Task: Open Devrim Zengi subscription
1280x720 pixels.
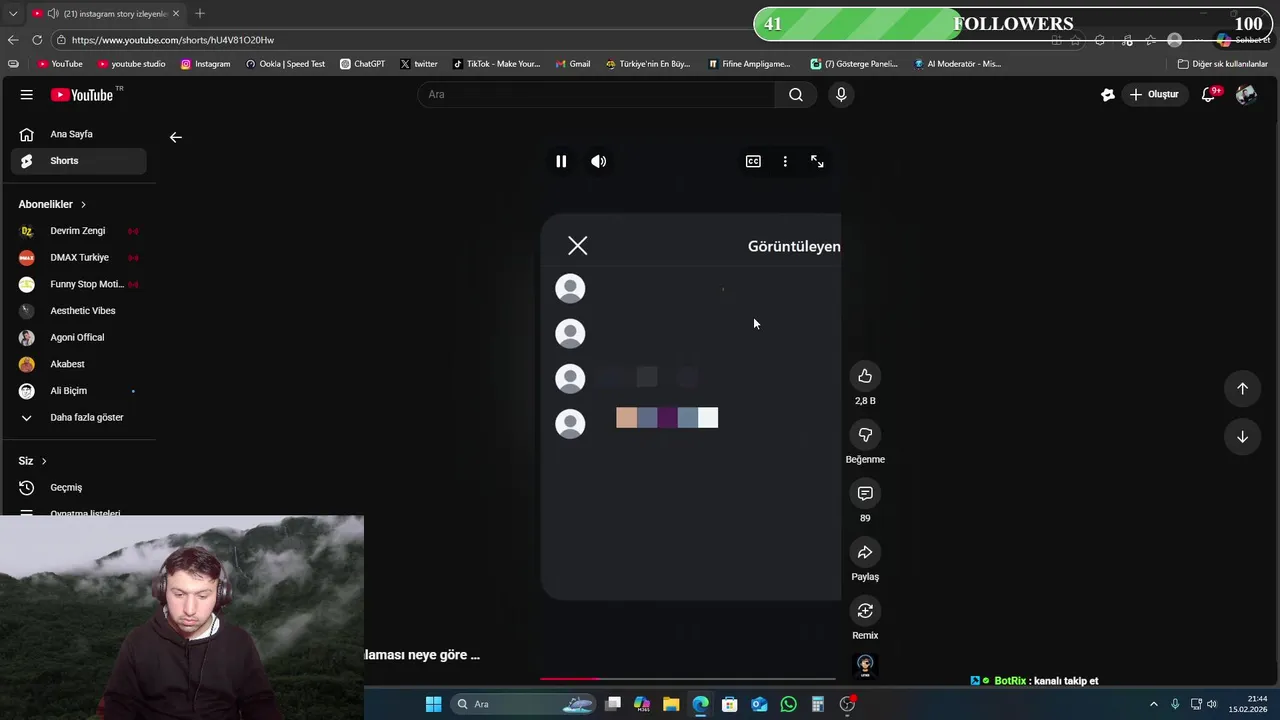Action: point(78,231)
